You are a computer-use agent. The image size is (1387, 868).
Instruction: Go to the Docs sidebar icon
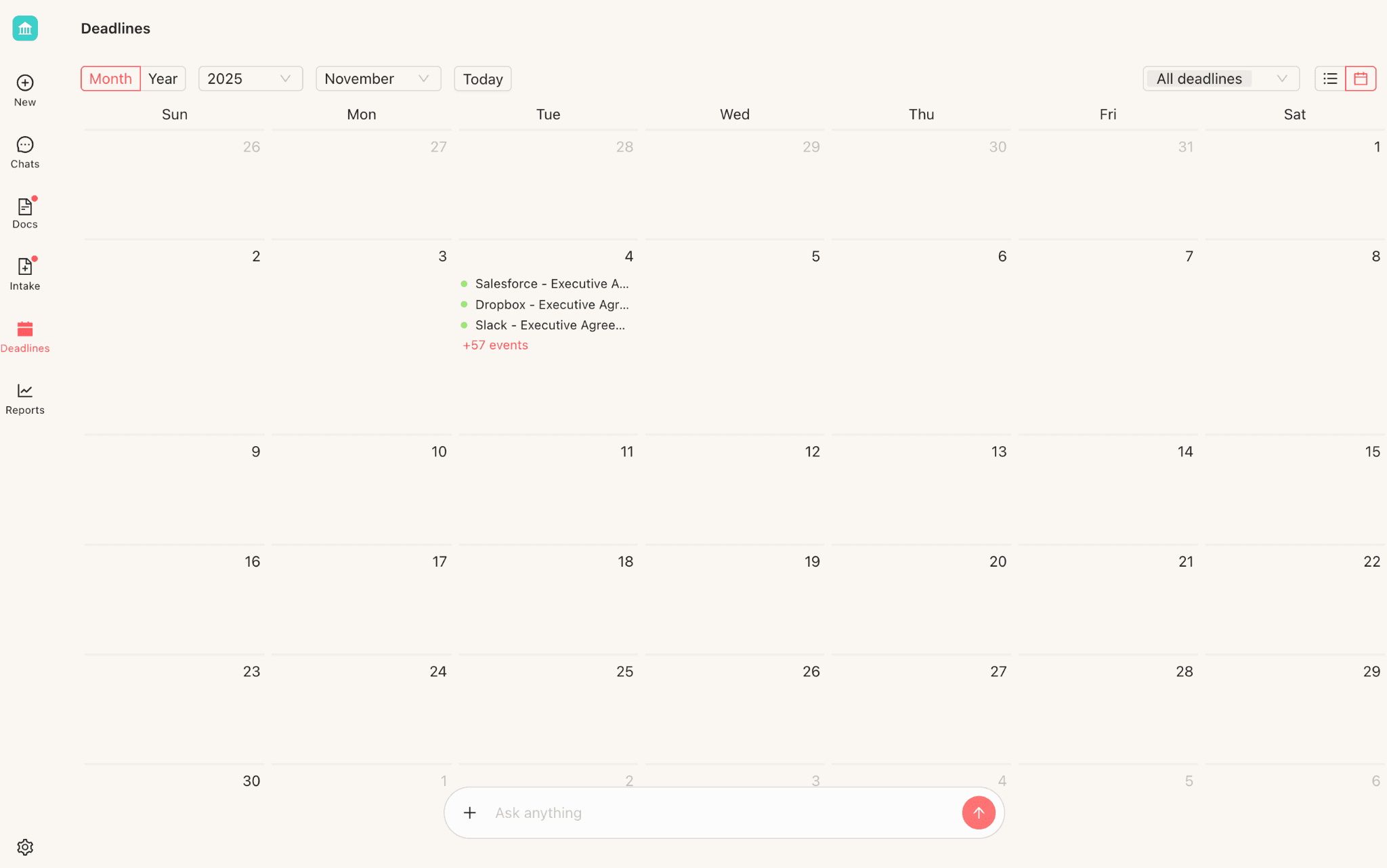click(x=25, y=207)
